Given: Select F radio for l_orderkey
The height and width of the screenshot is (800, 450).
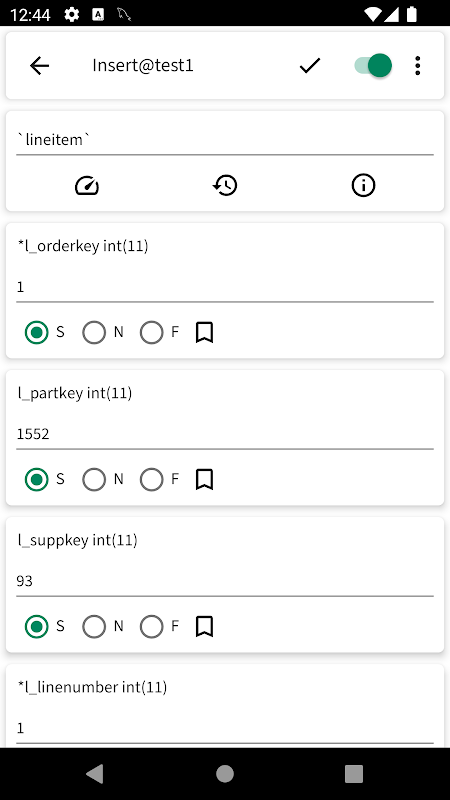Looking at the screenshot, I should (152, 333).
